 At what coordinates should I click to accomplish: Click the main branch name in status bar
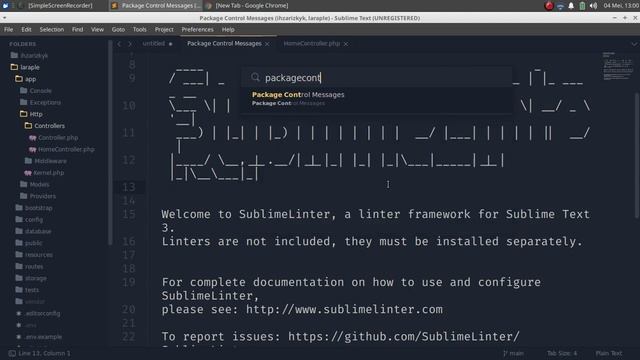click(x=516, y=353)
